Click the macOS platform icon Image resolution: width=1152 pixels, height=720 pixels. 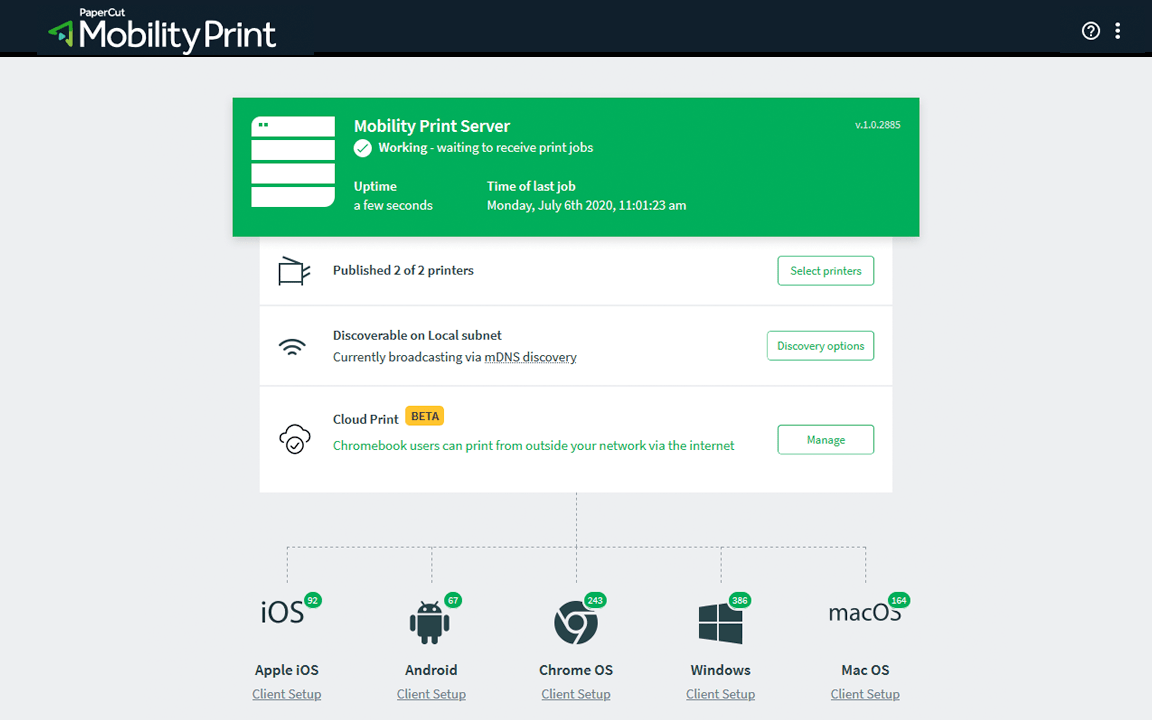[865, 612]
